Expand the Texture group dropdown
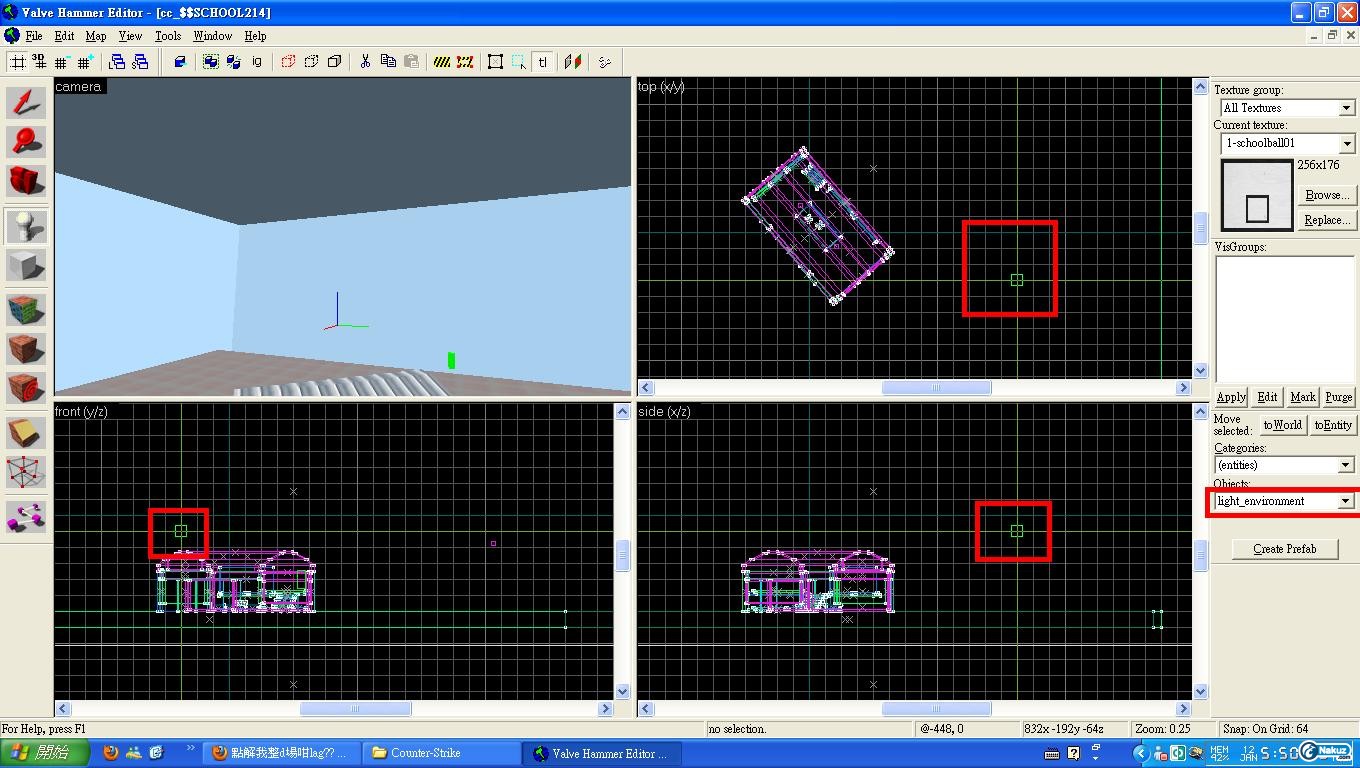Image resolution: width=1360 pixels, height=768 pixels. point(1346,108)
